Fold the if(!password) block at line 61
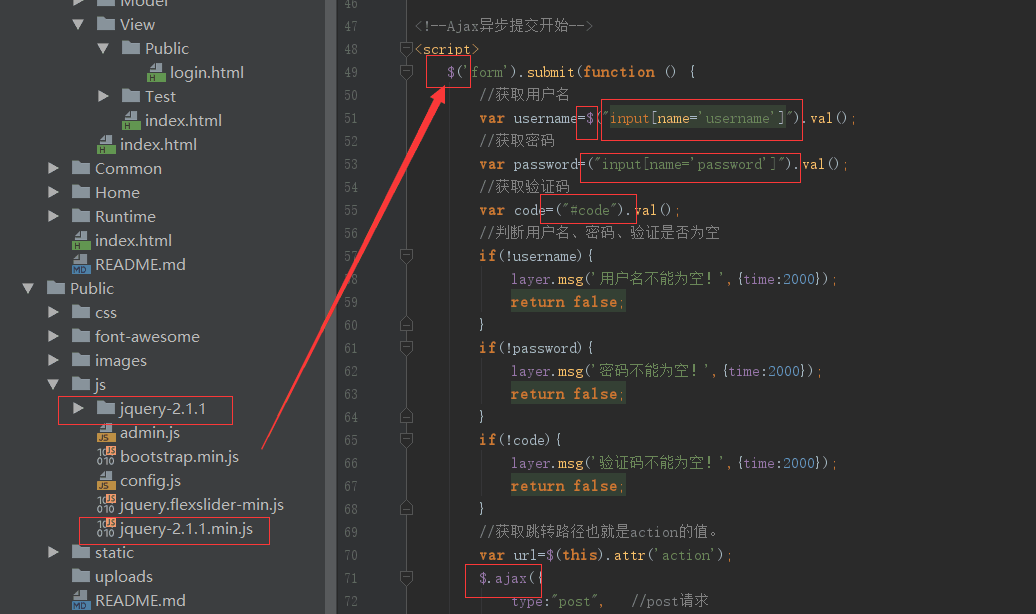 coord(406,348)
